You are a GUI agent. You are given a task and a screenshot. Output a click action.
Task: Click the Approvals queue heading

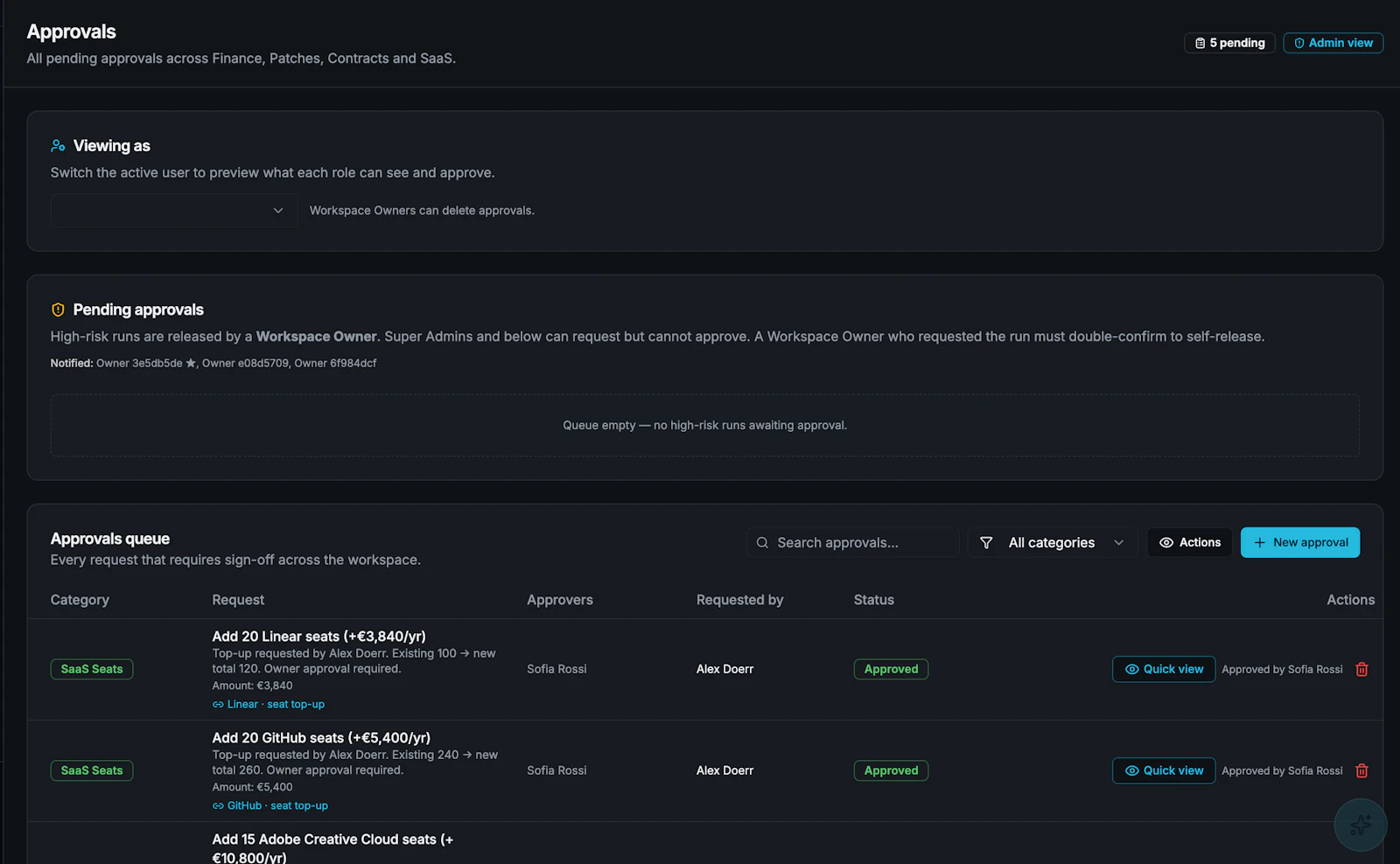pyautogui.click(x=110, y=539)
